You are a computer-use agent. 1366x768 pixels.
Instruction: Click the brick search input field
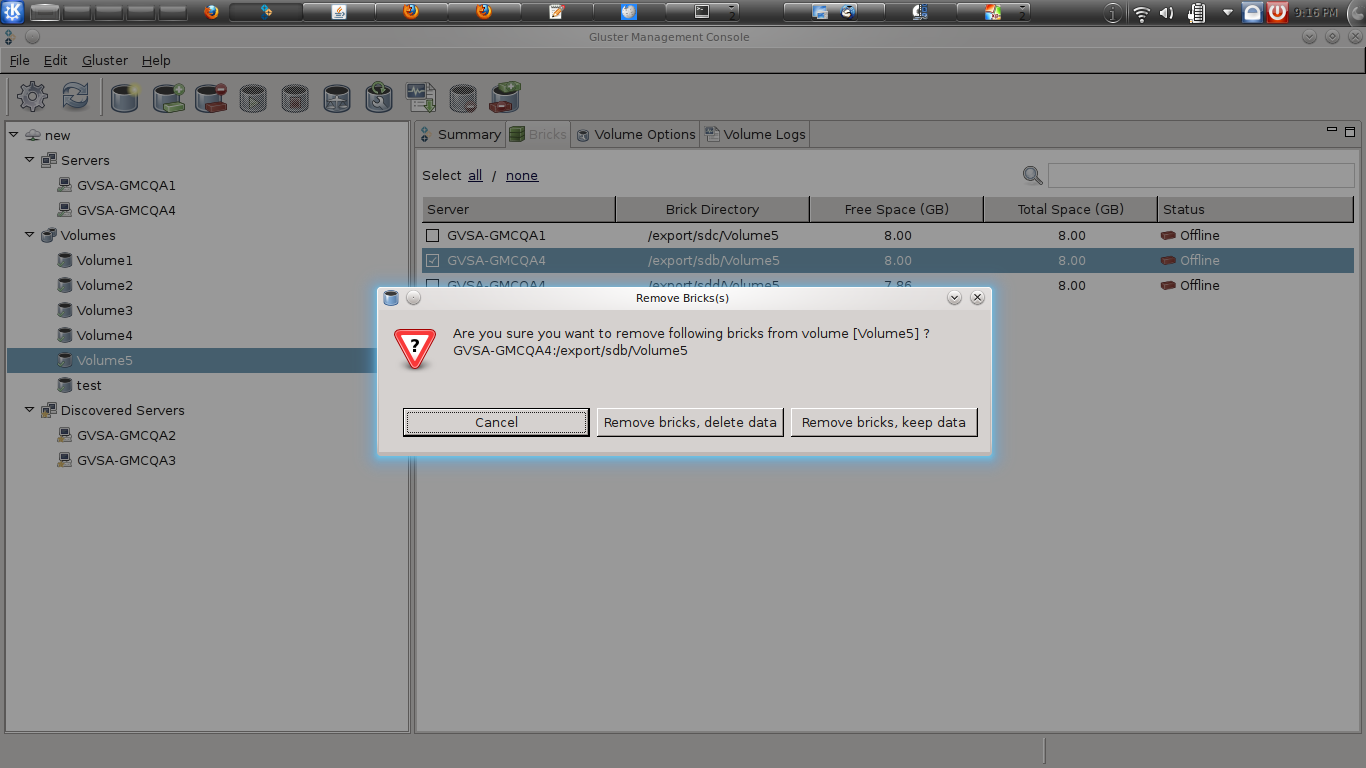point(1200,176)
